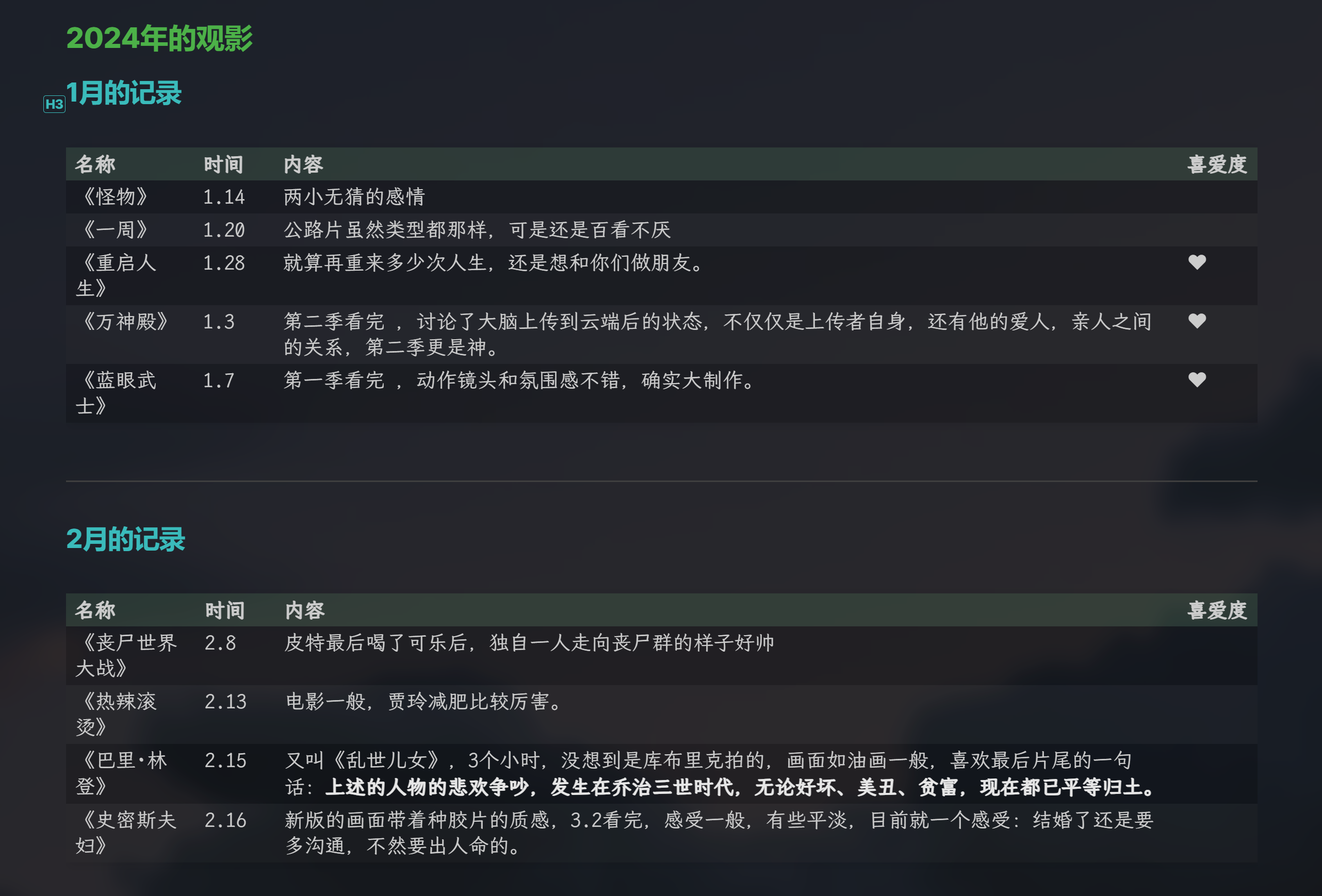Click the 《丧尸世界大战》 name cell
Screen dimensions: 1322x896
(x=126, y=655)
